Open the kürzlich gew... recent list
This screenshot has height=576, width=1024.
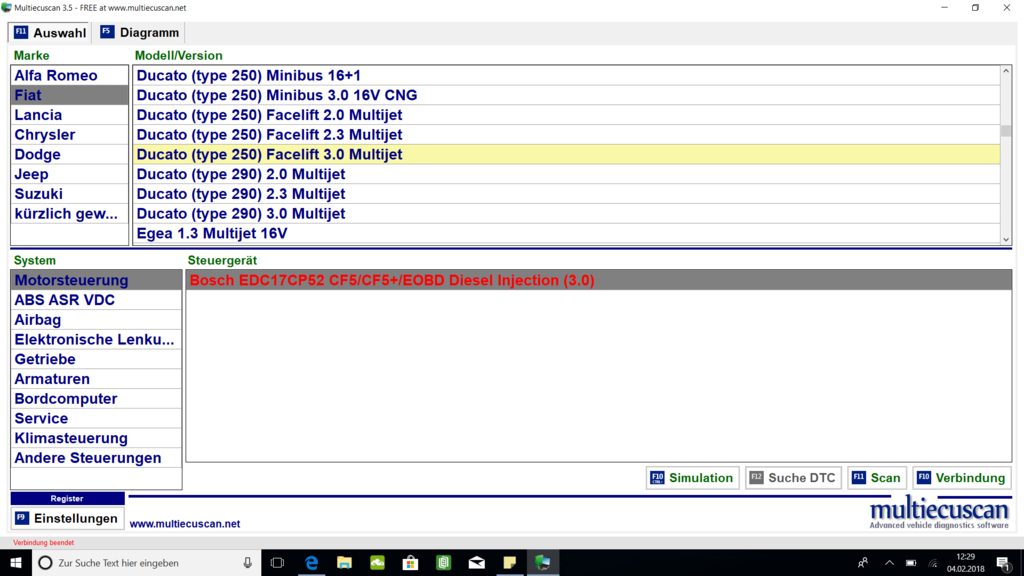pos(69,214)
